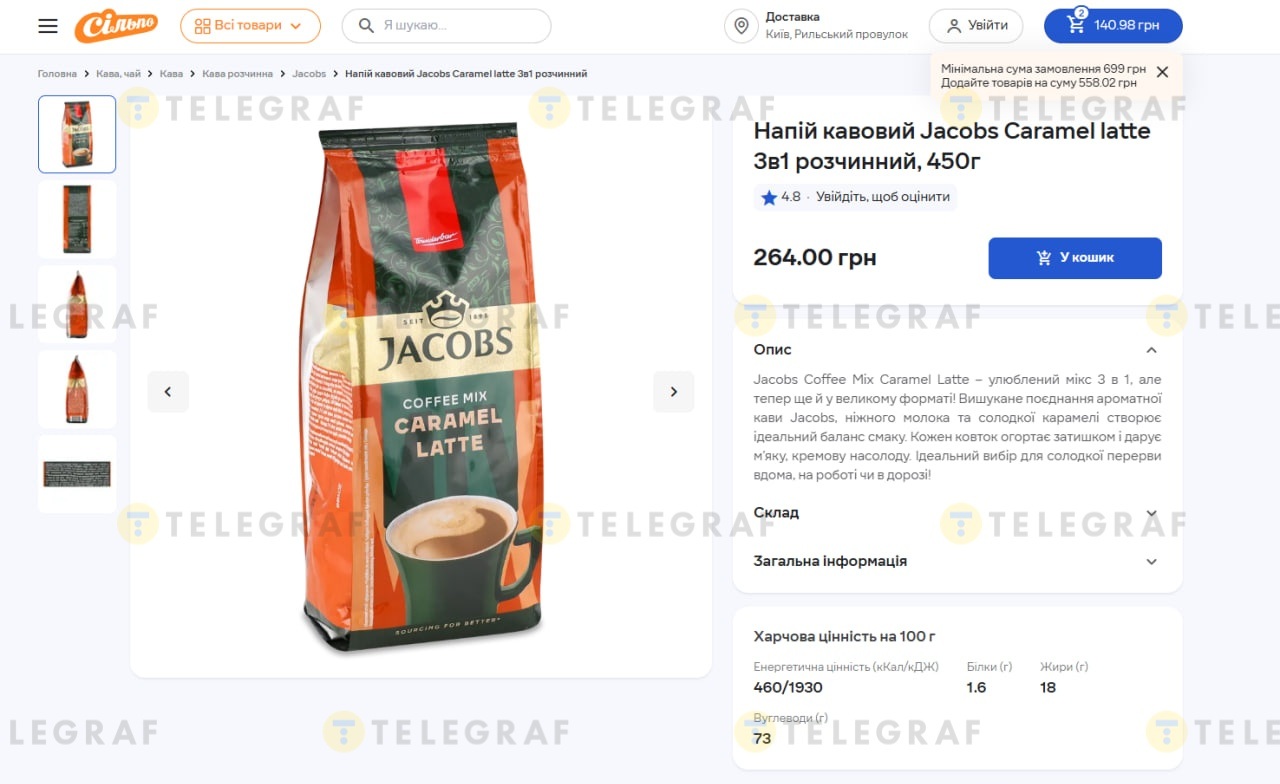Screen dimensions: 1280x784
Task: Click the star rating 4.8 icon
Action: point(769,197)
